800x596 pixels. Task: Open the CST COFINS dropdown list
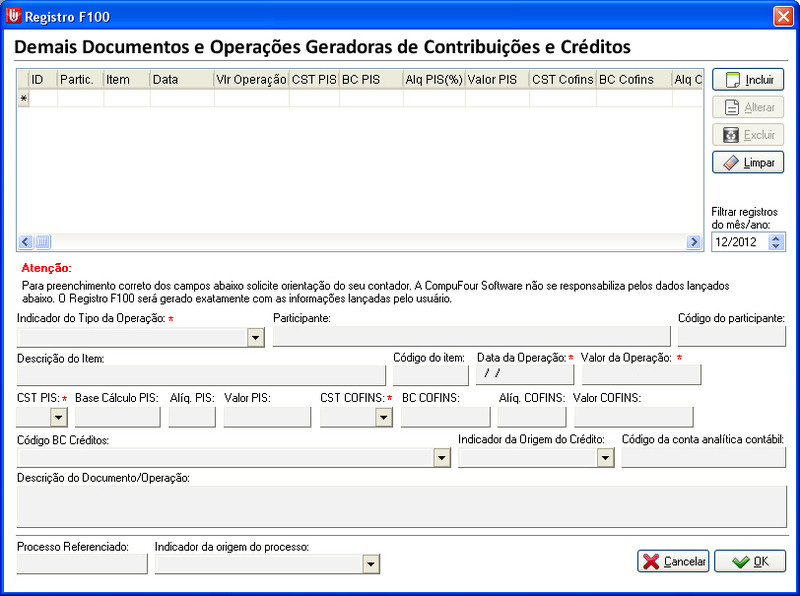click(383, 417)
